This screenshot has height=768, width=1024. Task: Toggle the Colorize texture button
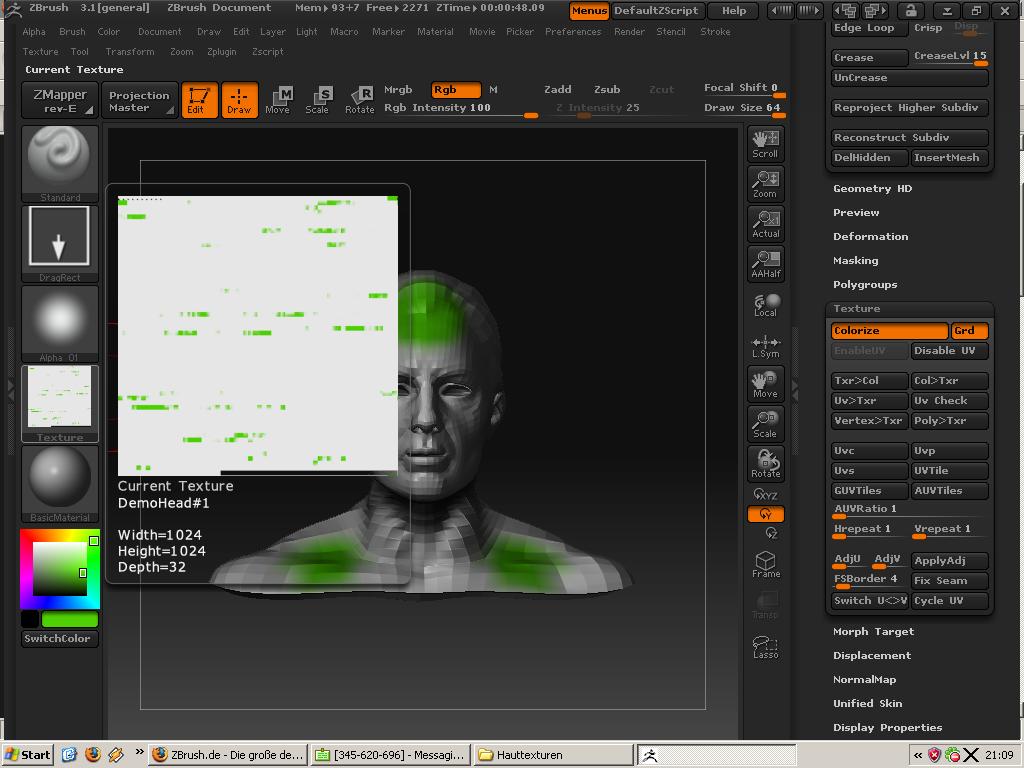click(x=889, y=331)
